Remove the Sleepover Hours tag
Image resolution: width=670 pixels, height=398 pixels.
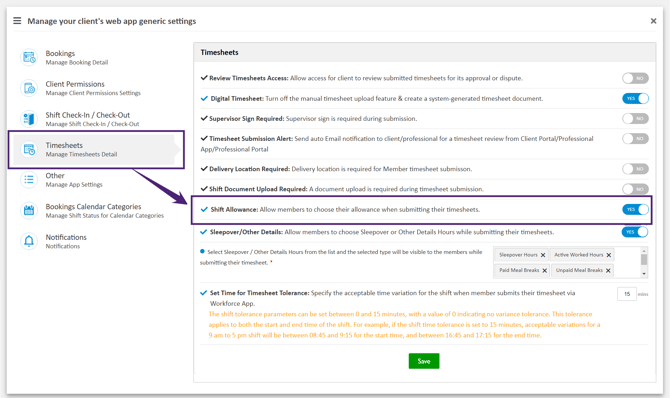[543, 255]
